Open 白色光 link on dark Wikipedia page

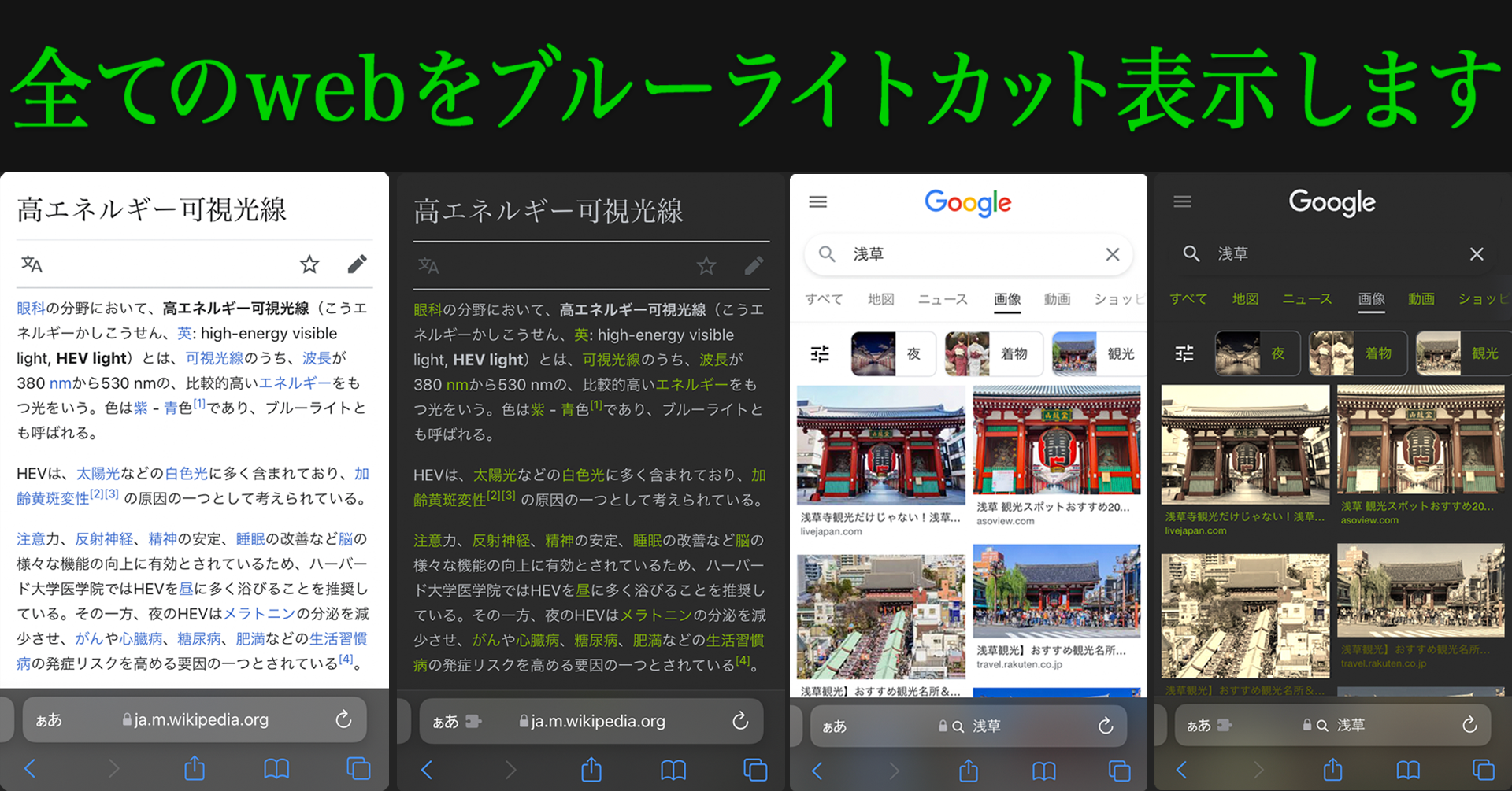point(584,475)
